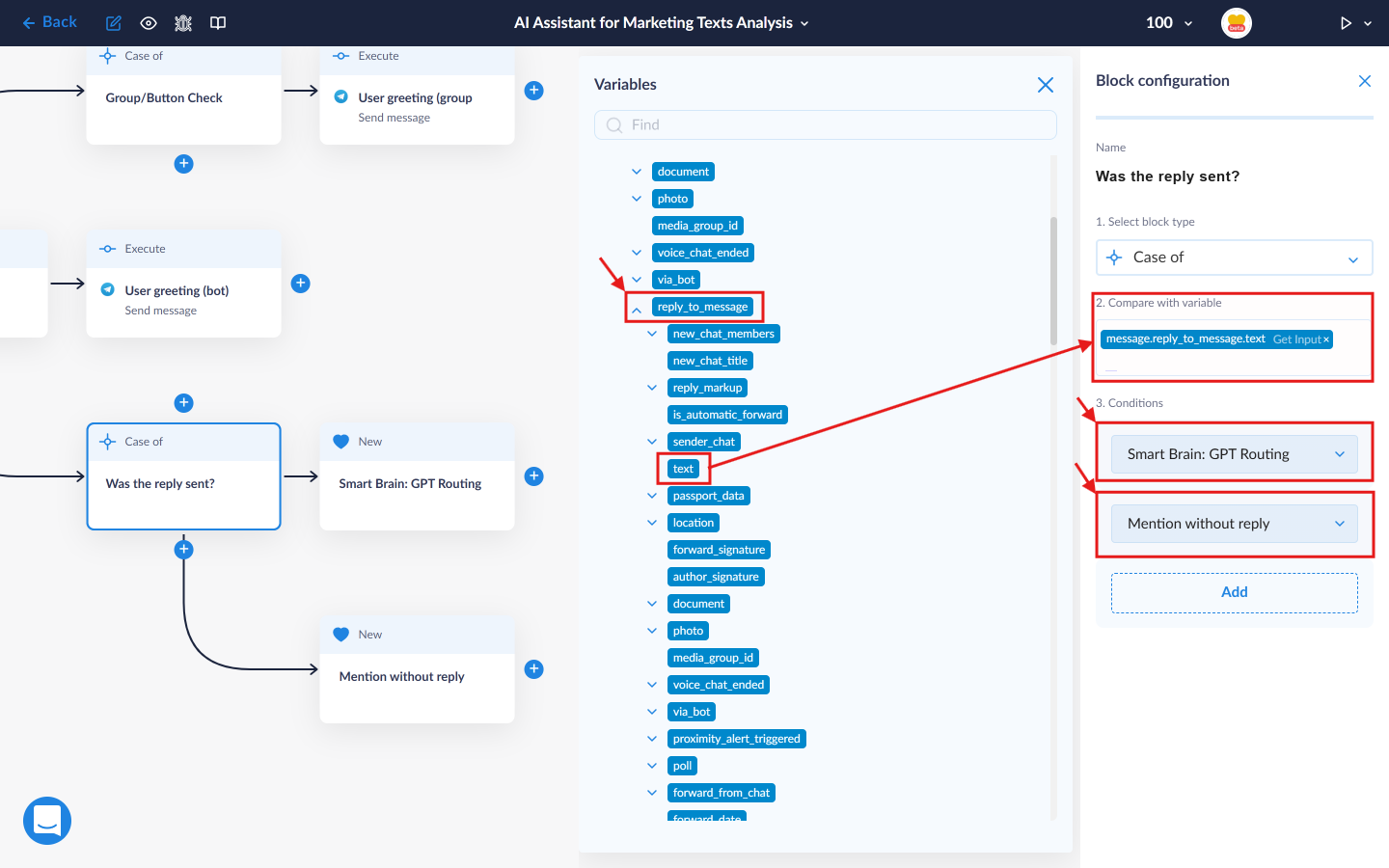
Task: Add block above Was the reply sent?
Action: point(183,403)
